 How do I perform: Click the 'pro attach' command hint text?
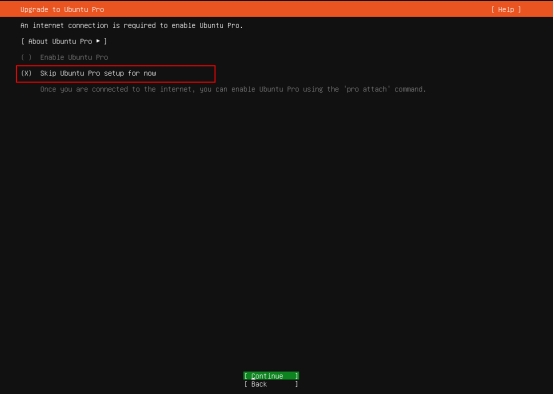pyautogui.click(x=233, y=89)
